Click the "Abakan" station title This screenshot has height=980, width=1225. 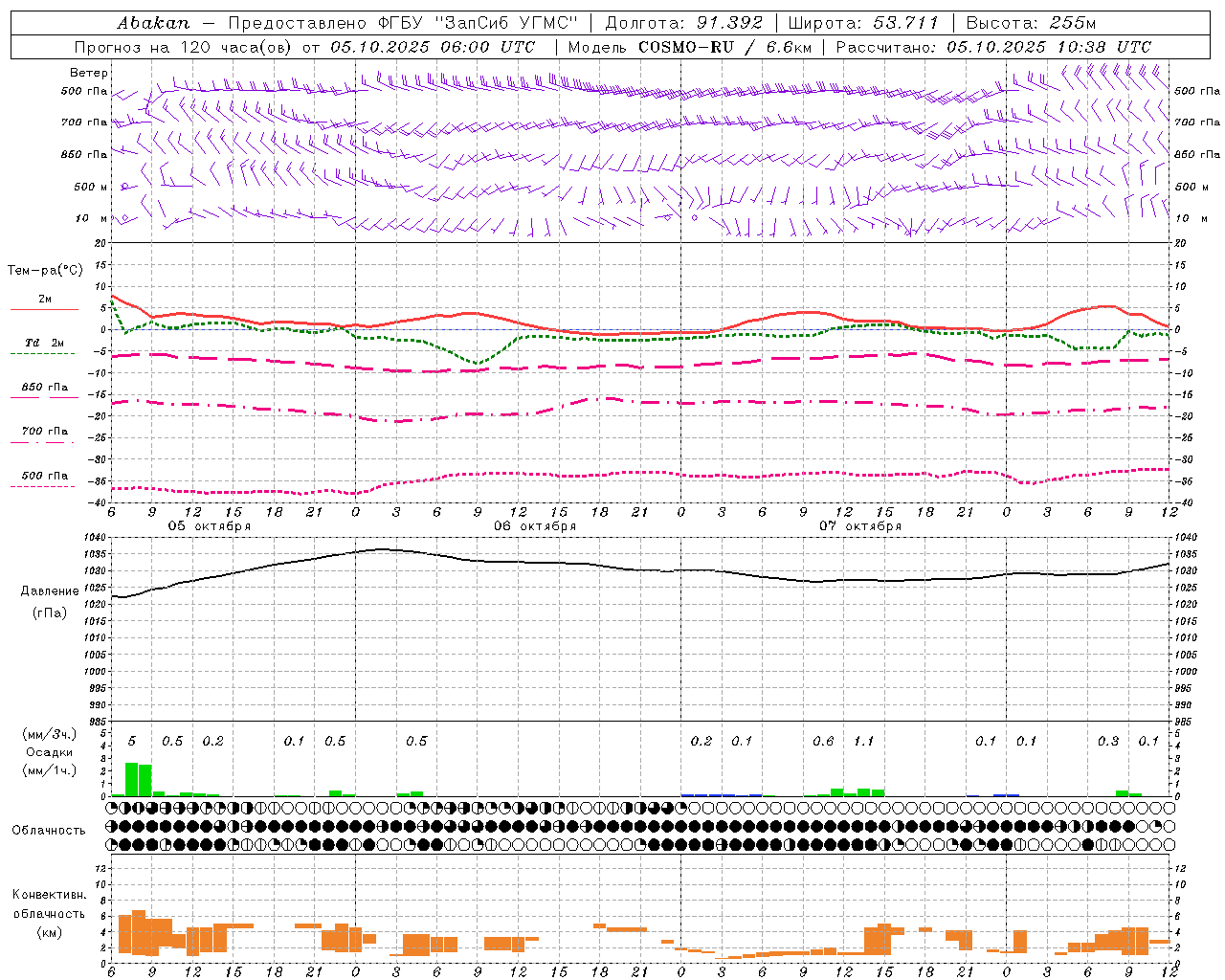154,23
